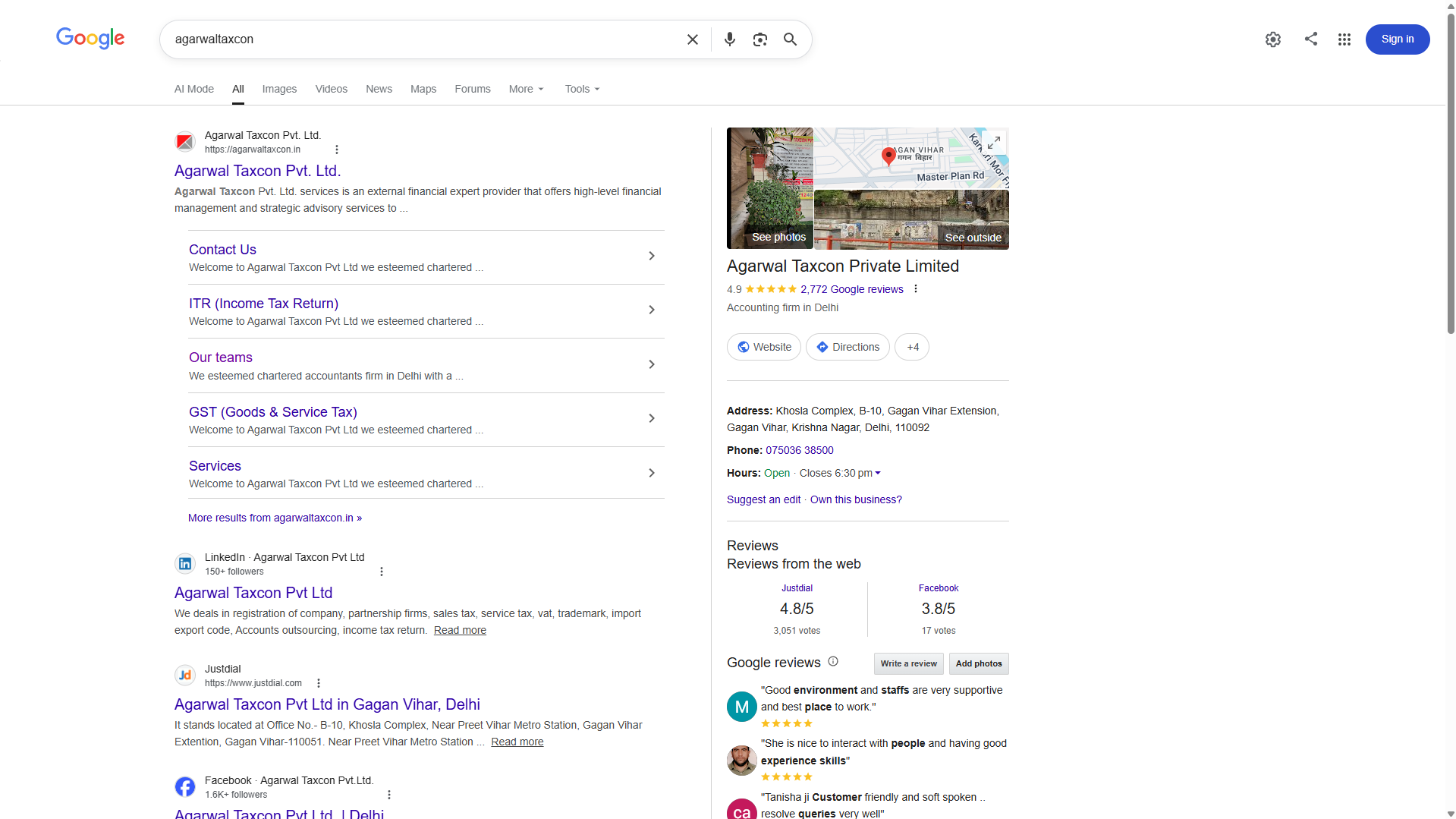1456x819 pixels.
Task: Click the magnifier search submit icon
Action: (790, 39)
